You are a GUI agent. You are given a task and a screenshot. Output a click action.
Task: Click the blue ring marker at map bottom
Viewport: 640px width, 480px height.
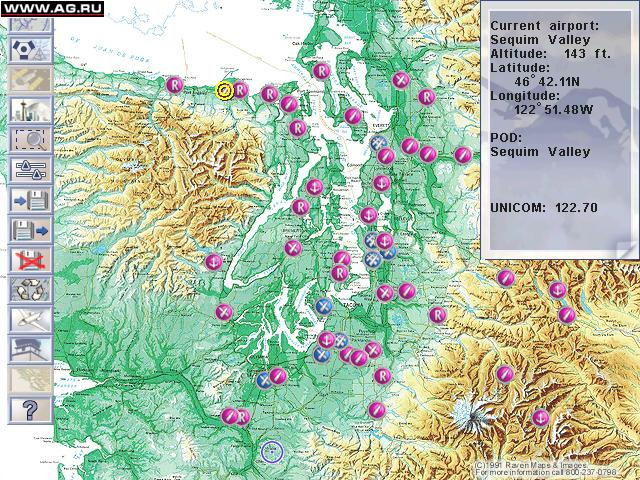click(272, 452)
